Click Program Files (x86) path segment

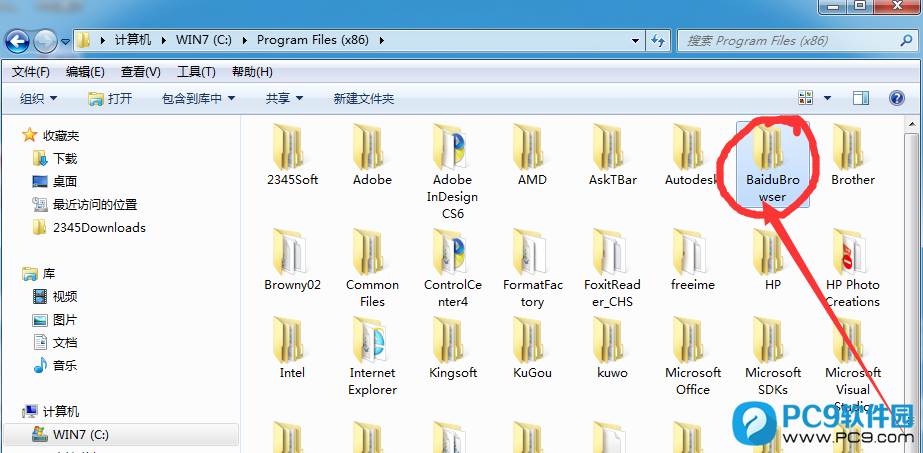(x=313, y=41)
